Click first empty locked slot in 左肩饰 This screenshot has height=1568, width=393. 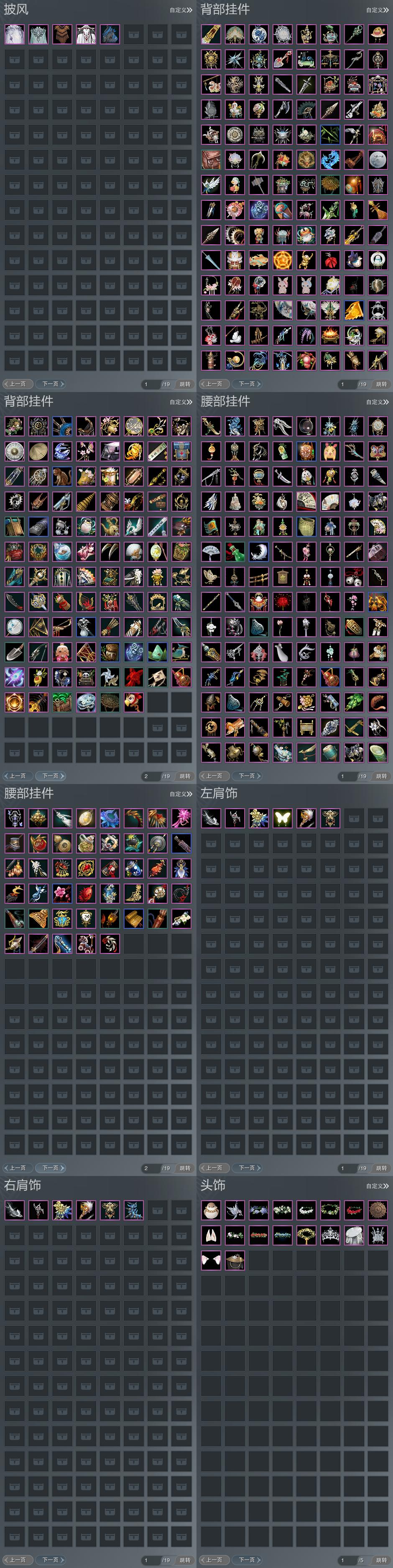click(x=353, y=818)
